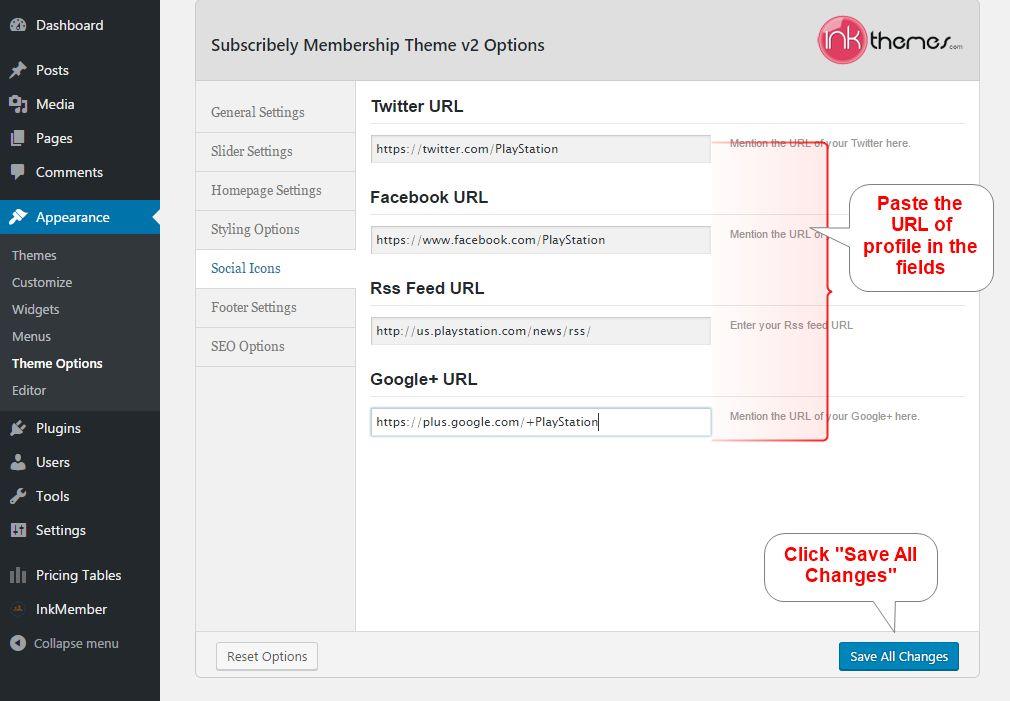Viewport: 1010px width, 701px height.
Task: Click 'Subscribely Membership Theme v2 Options' title
Action: tap(377, 45)
